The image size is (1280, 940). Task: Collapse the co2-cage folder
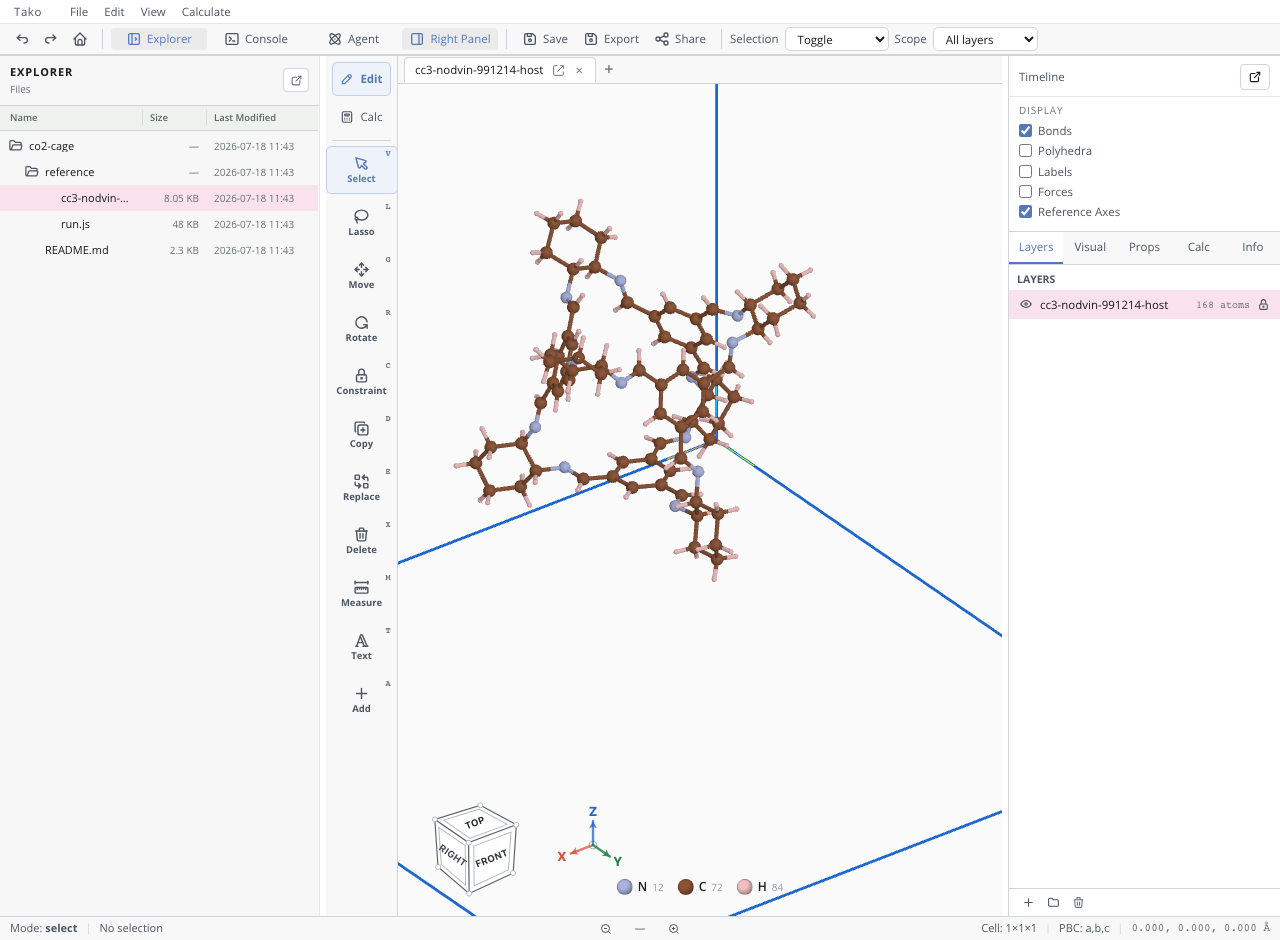(x=159, y=146)
